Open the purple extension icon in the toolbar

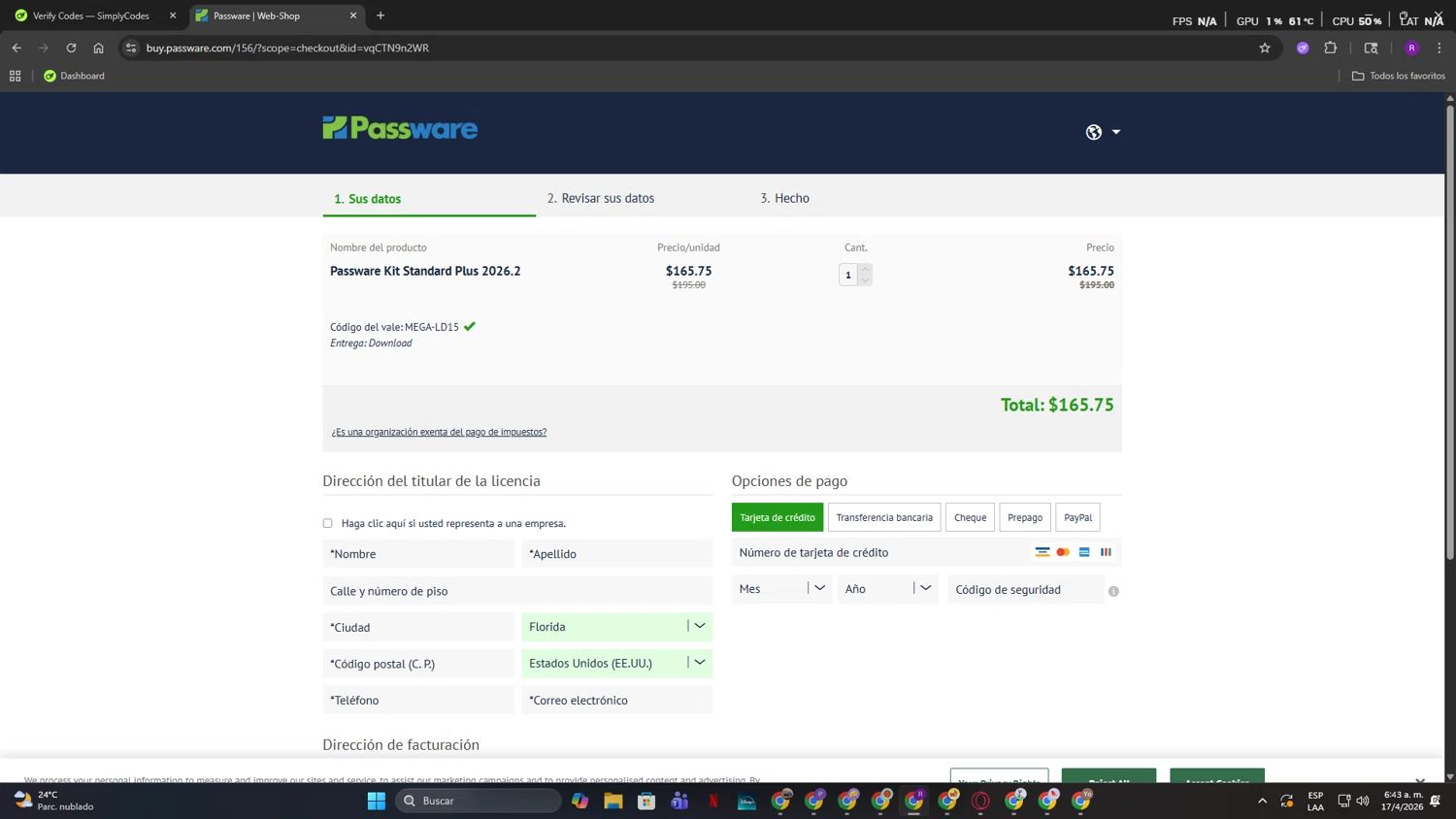point(1303,48)
